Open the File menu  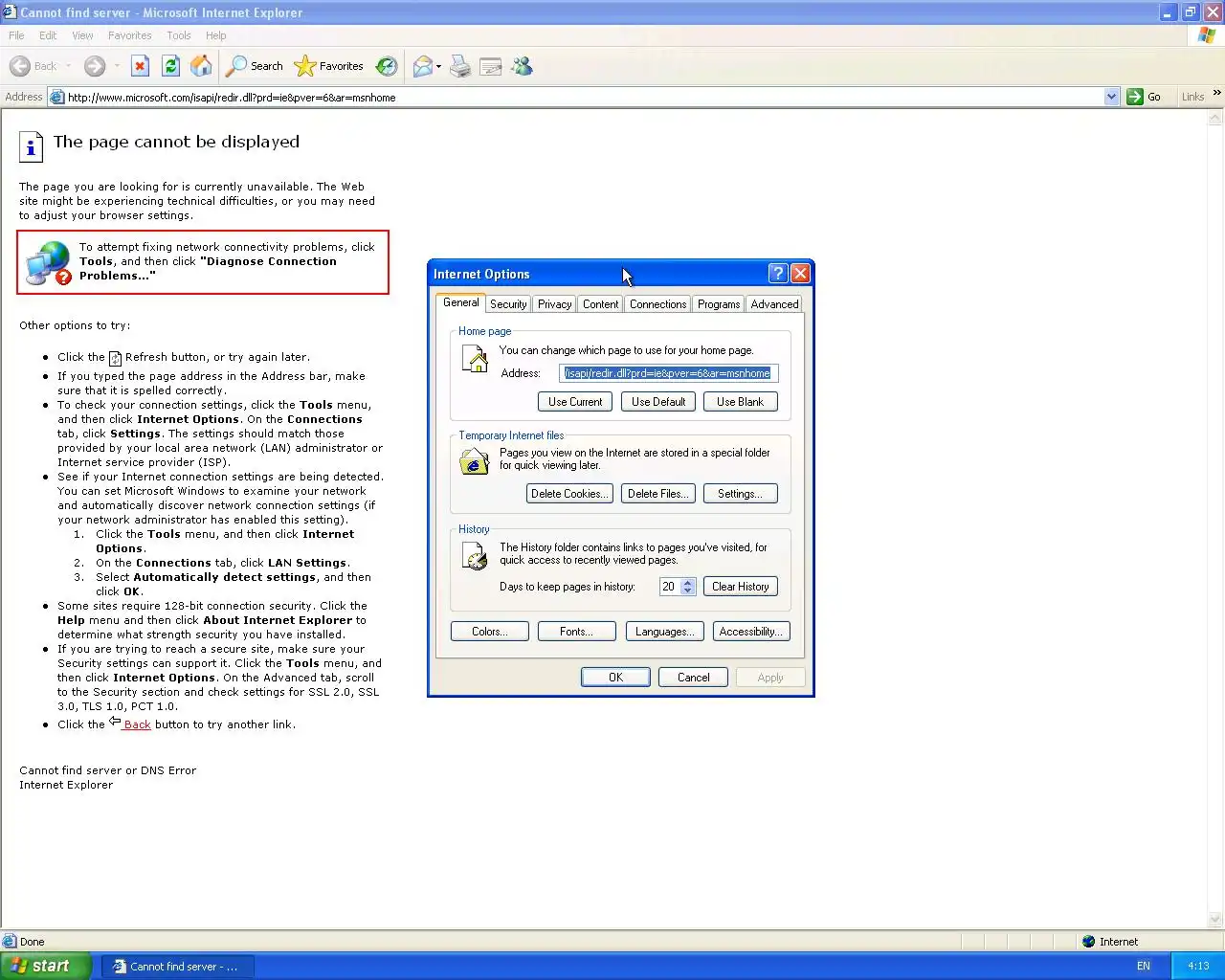pos(16,35)
